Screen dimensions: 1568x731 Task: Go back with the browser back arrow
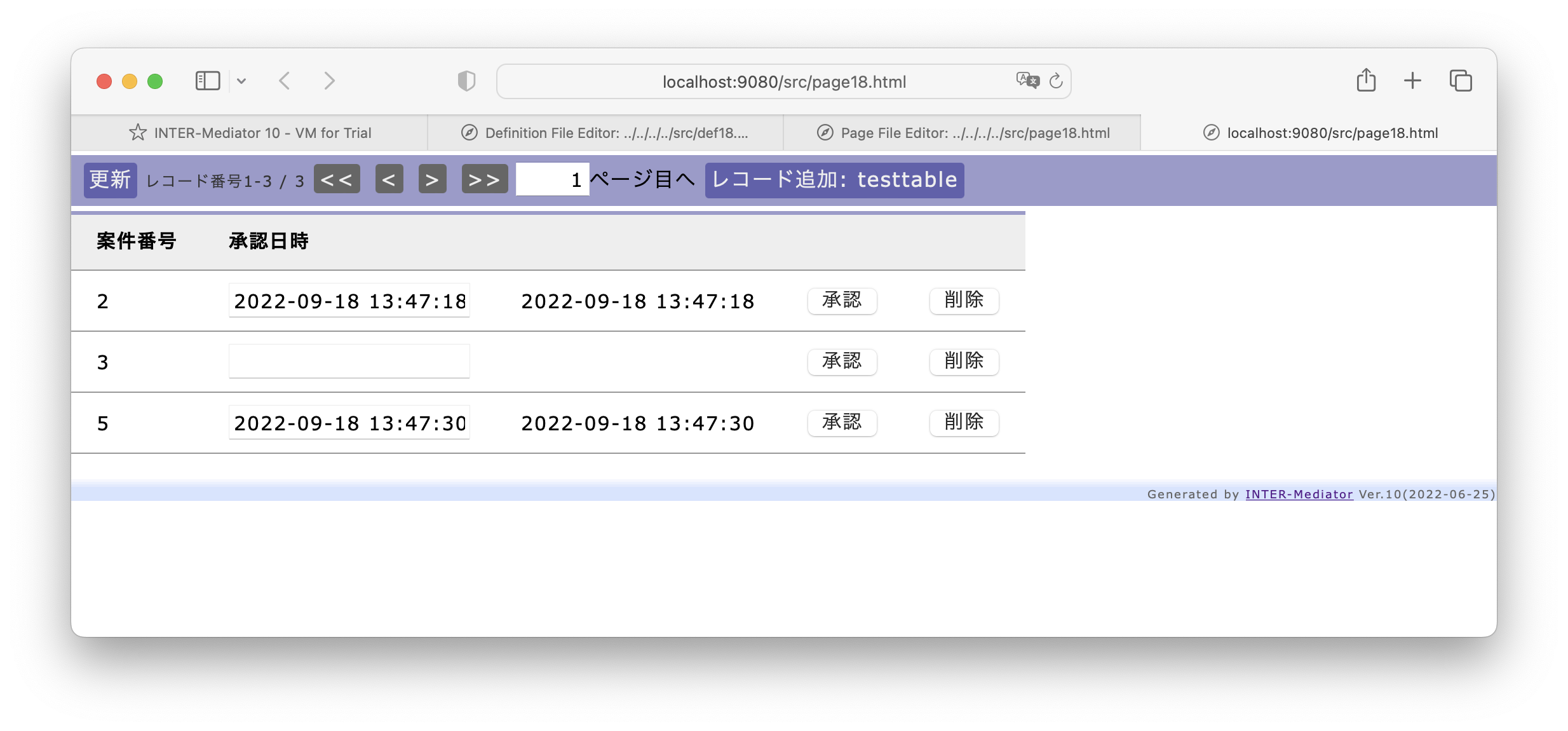coord(285,81)
